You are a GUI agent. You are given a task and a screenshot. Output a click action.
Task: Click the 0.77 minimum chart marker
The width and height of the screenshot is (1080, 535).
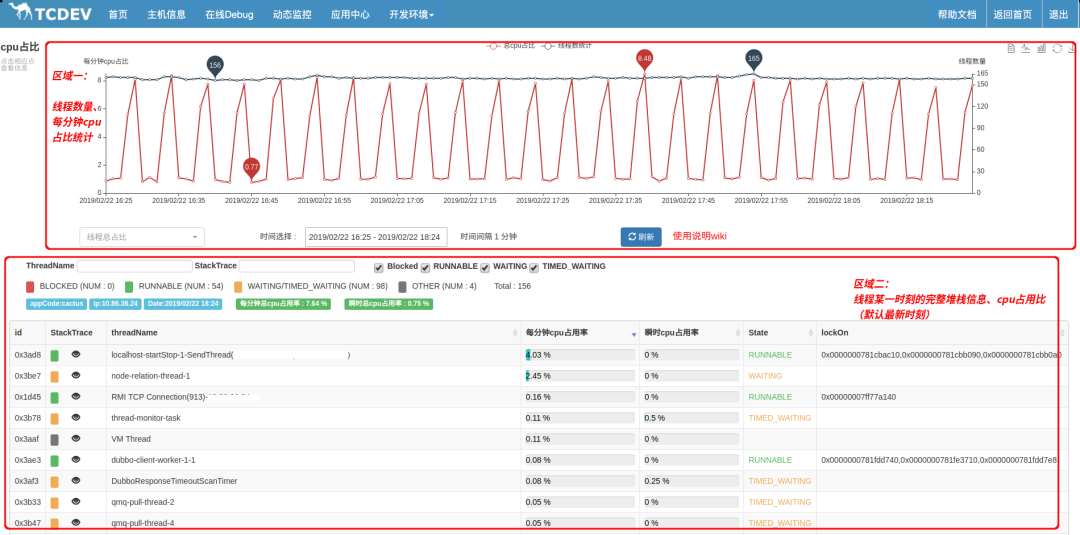(251, 169)
